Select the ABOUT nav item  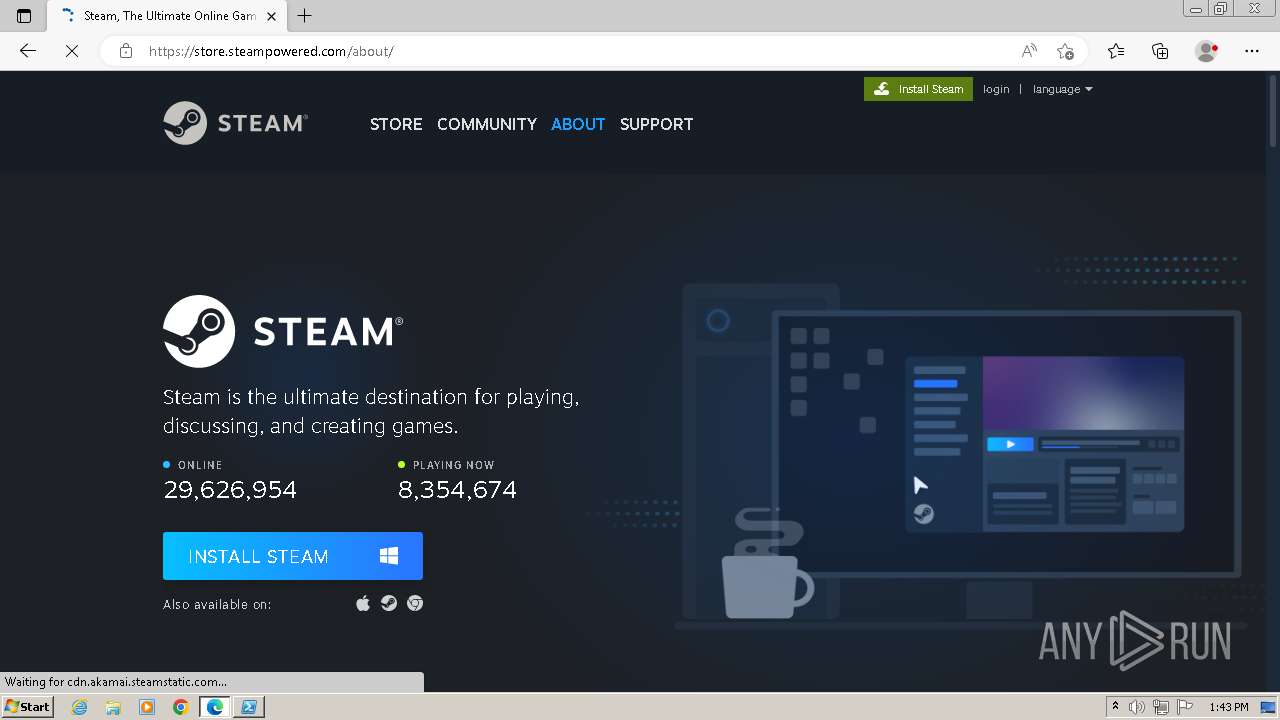(x=578, y=124)
